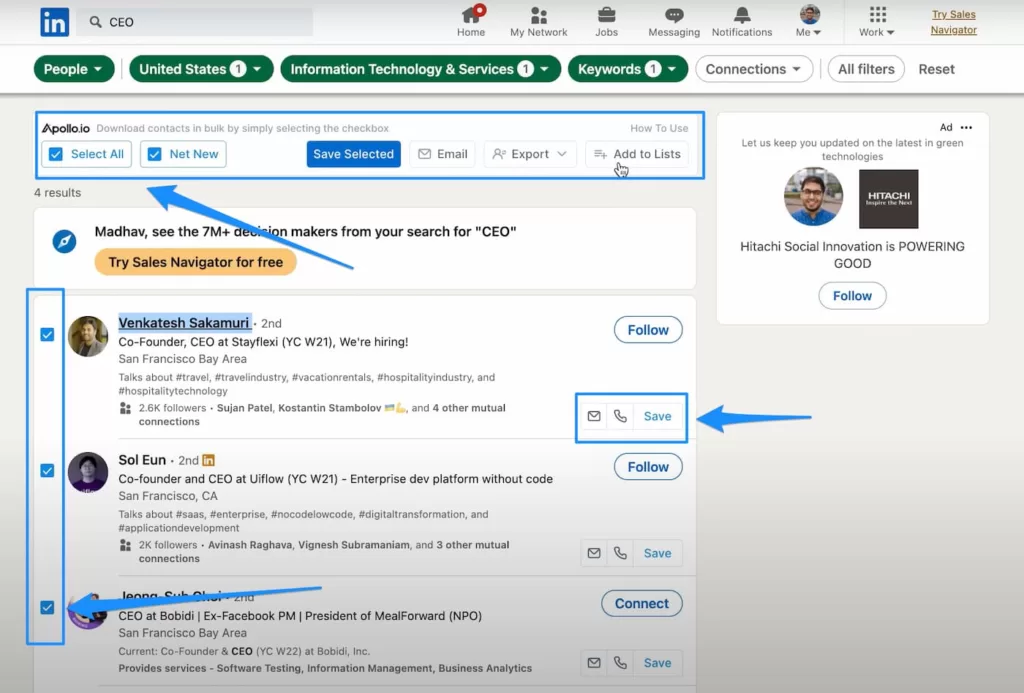Toggle the Net New checkbox
Image resolution: width=1024 pixels, height=693 pixels.
click(155, 154)
